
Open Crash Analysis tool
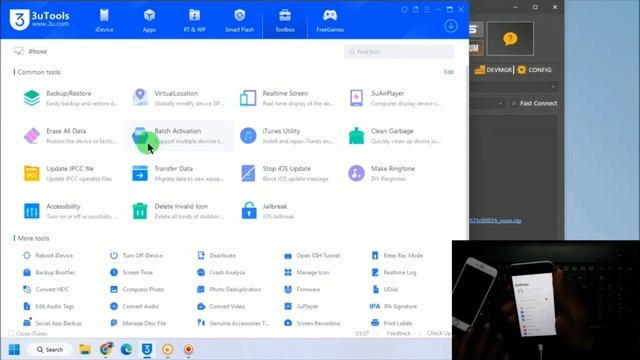[221, 272]
